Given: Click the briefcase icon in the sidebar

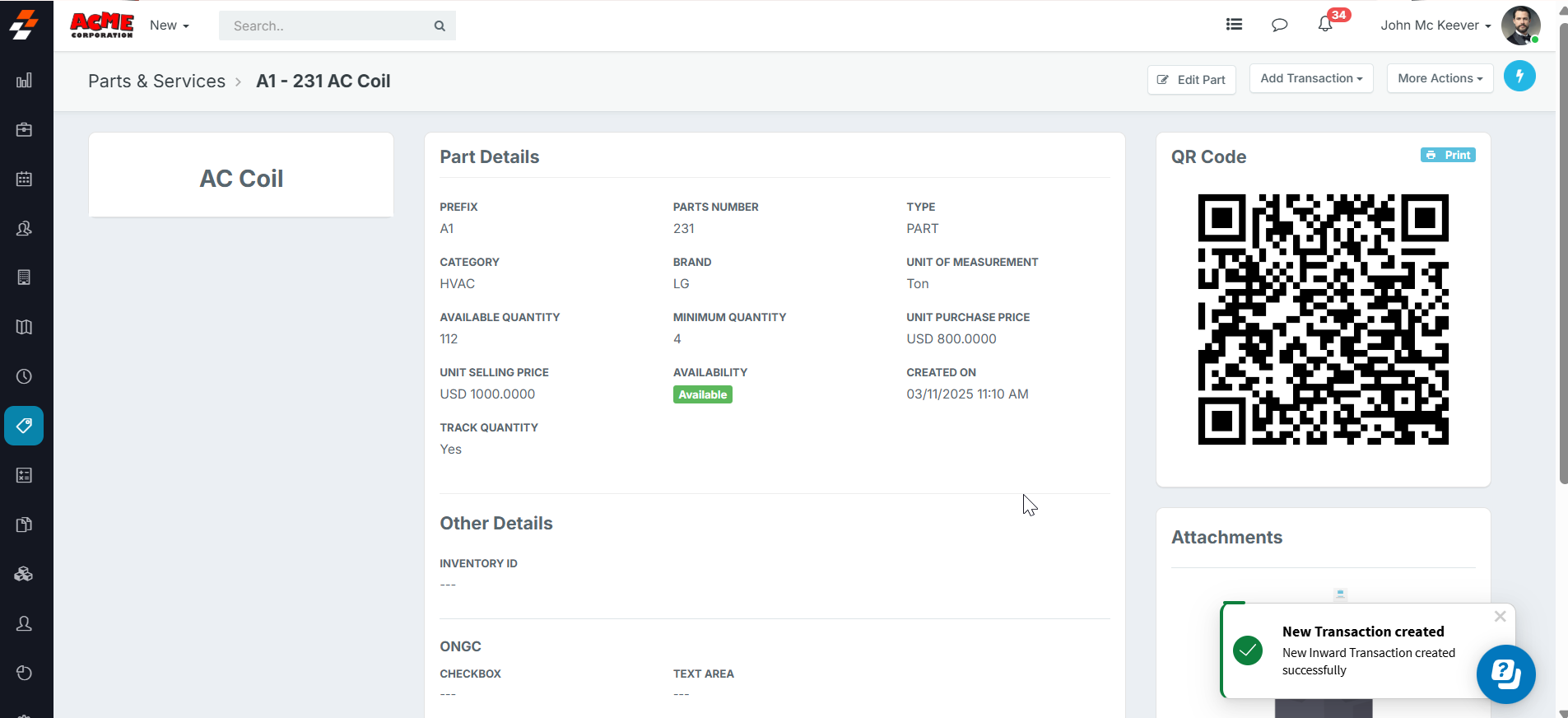Looking at the screenshot, I should tap(24, 130).
